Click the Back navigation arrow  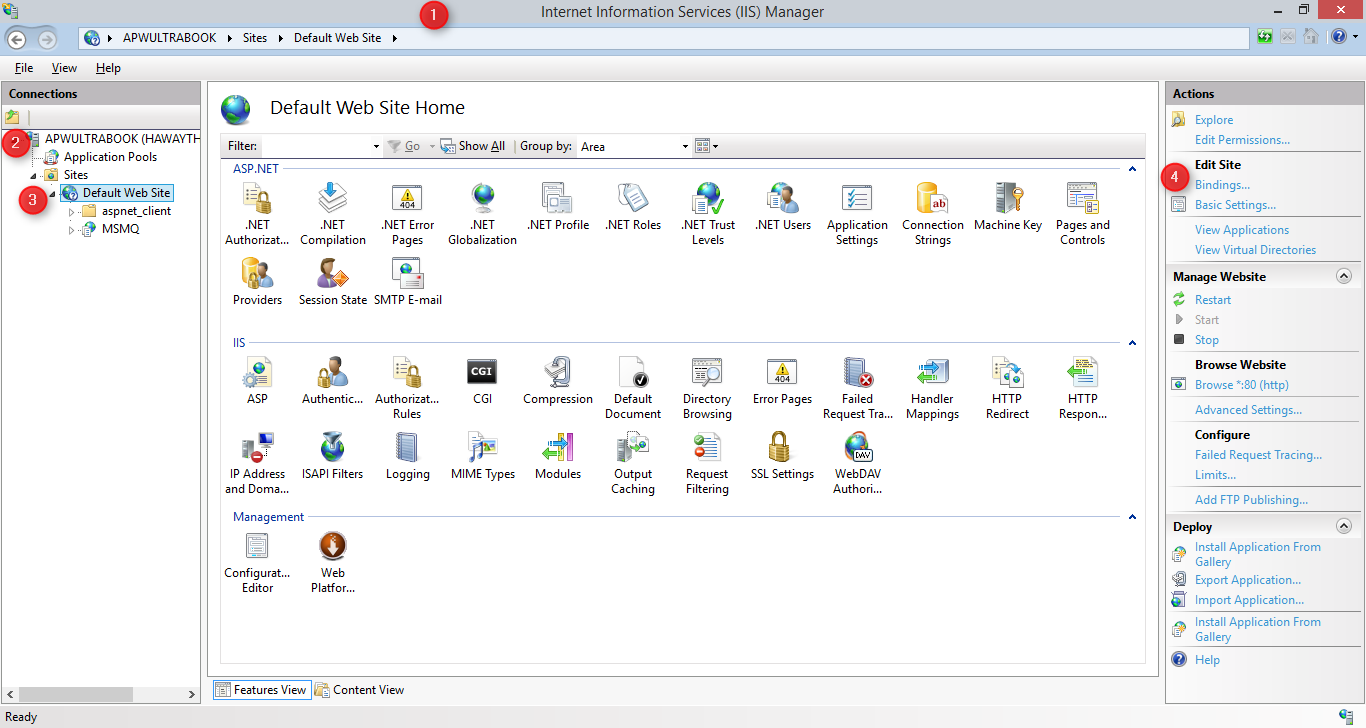tap(17, 39)
